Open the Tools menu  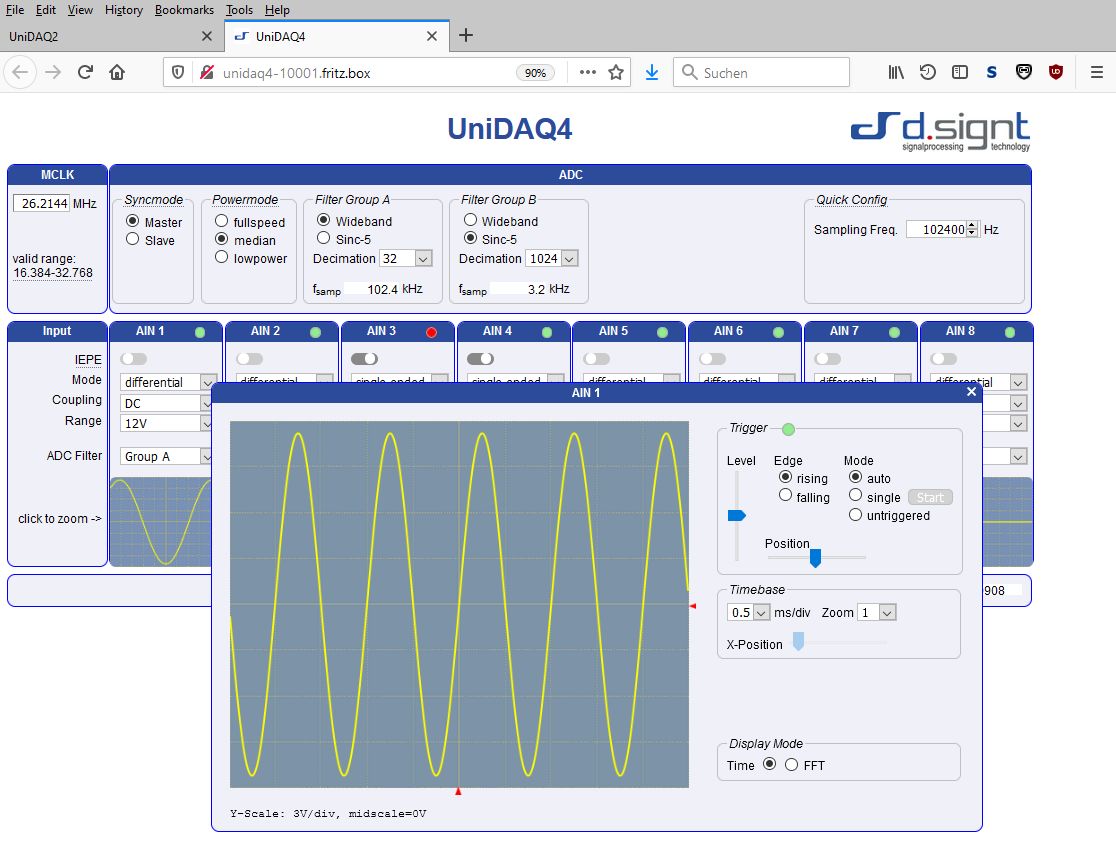tap(239, 10)
